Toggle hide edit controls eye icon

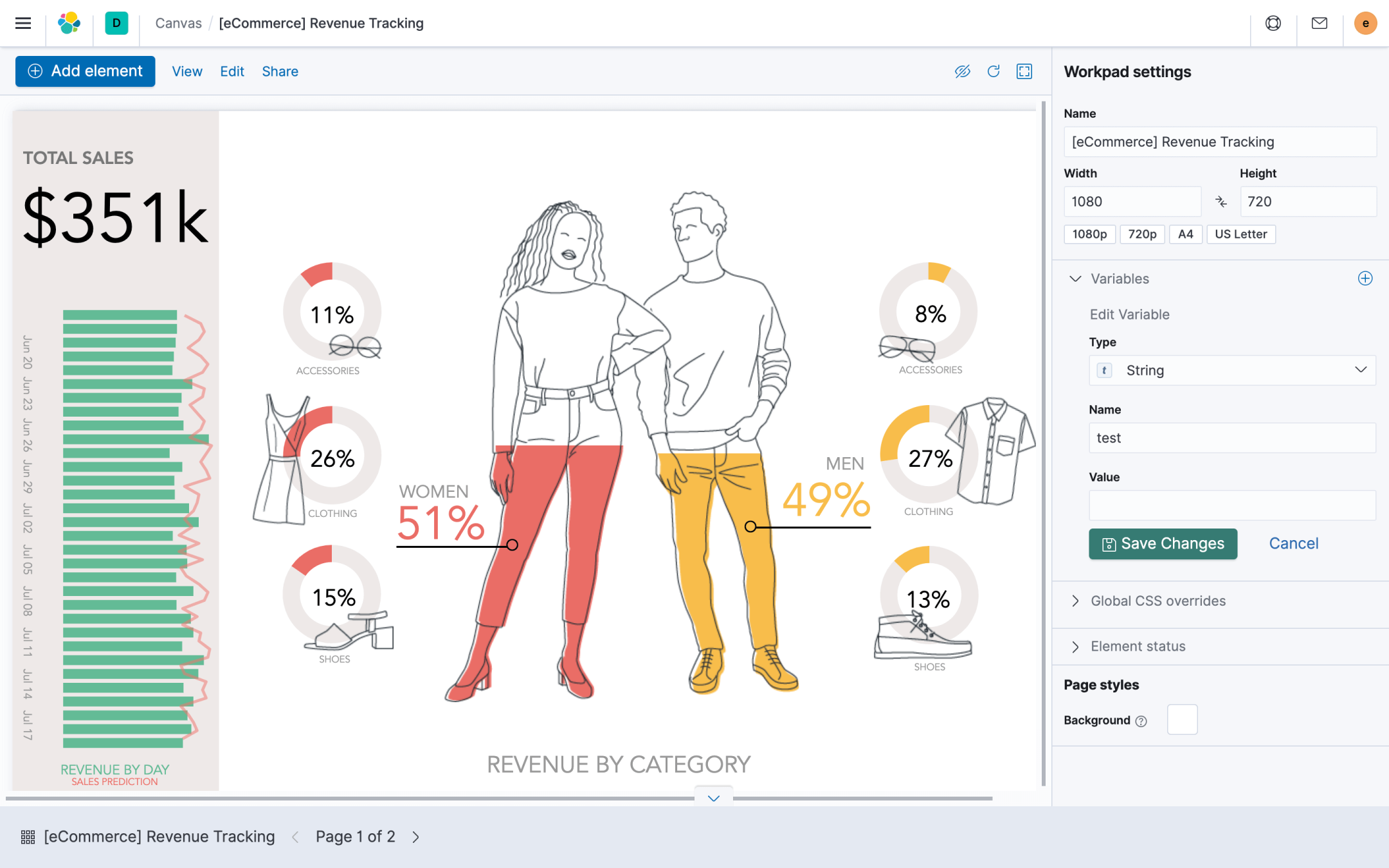962,71
